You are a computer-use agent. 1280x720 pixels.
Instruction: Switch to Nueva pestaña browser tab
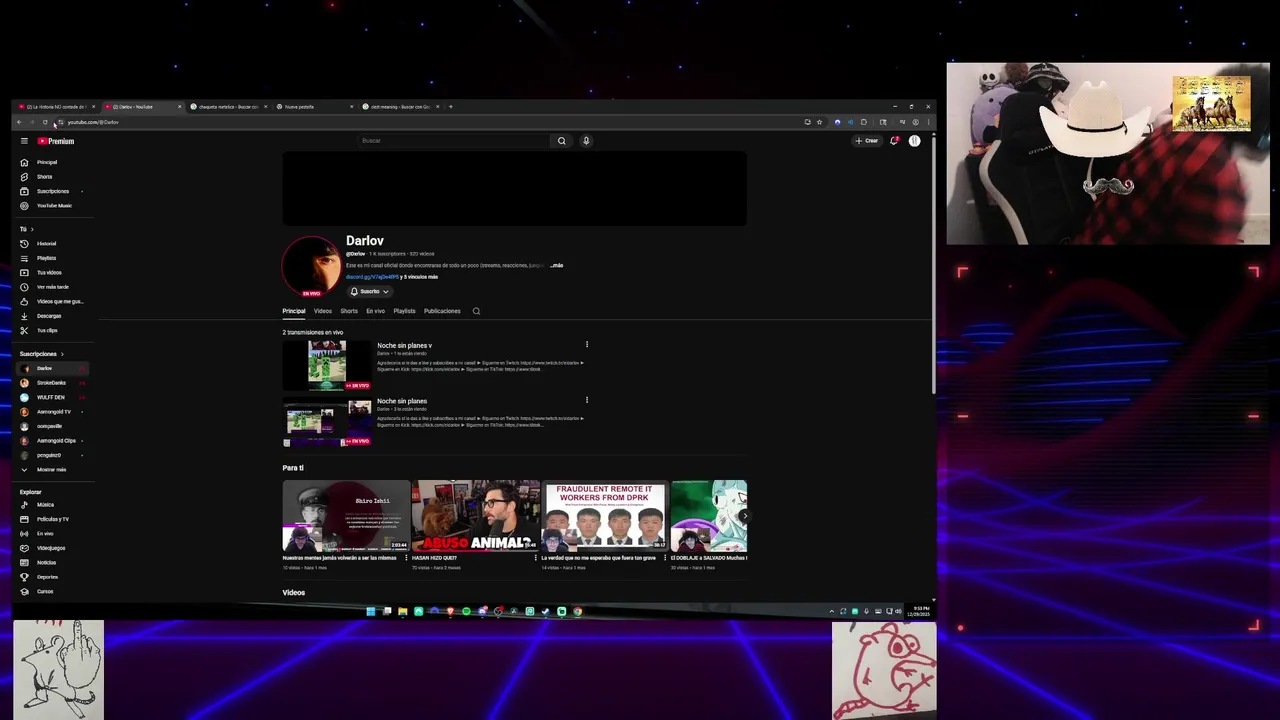312,106
